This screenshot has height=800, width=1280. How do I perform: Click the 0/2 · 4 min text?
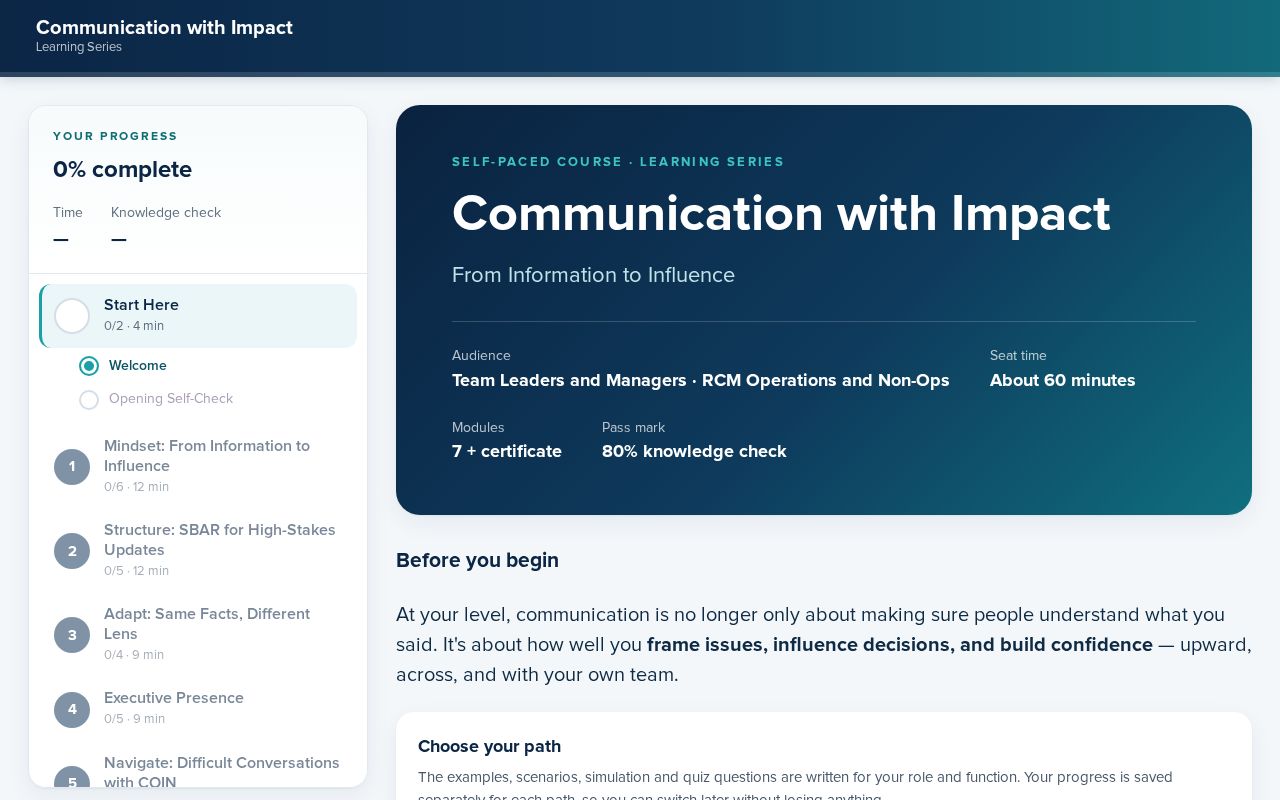(x=134, y=326)
